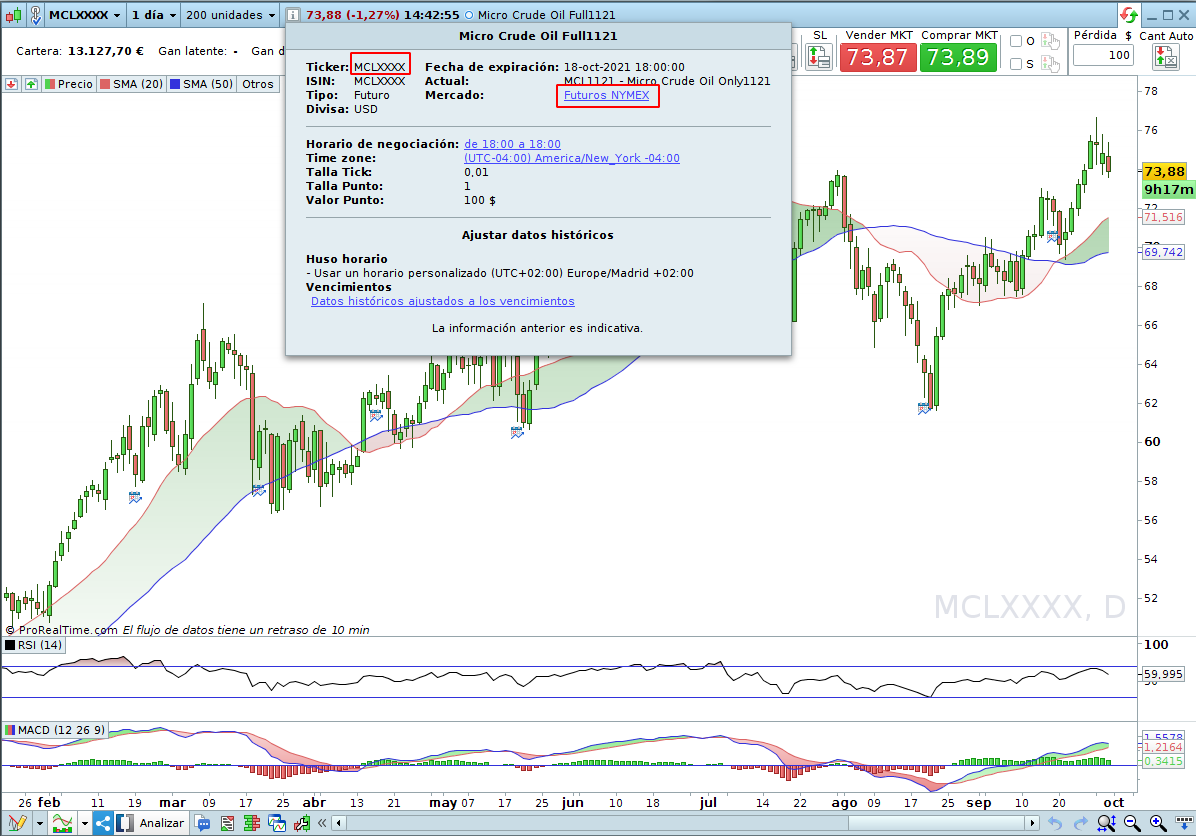Toggle the chart link group icon
Image resolution: width=1196 pixels, height=836 pixels.
pos(35,14)
